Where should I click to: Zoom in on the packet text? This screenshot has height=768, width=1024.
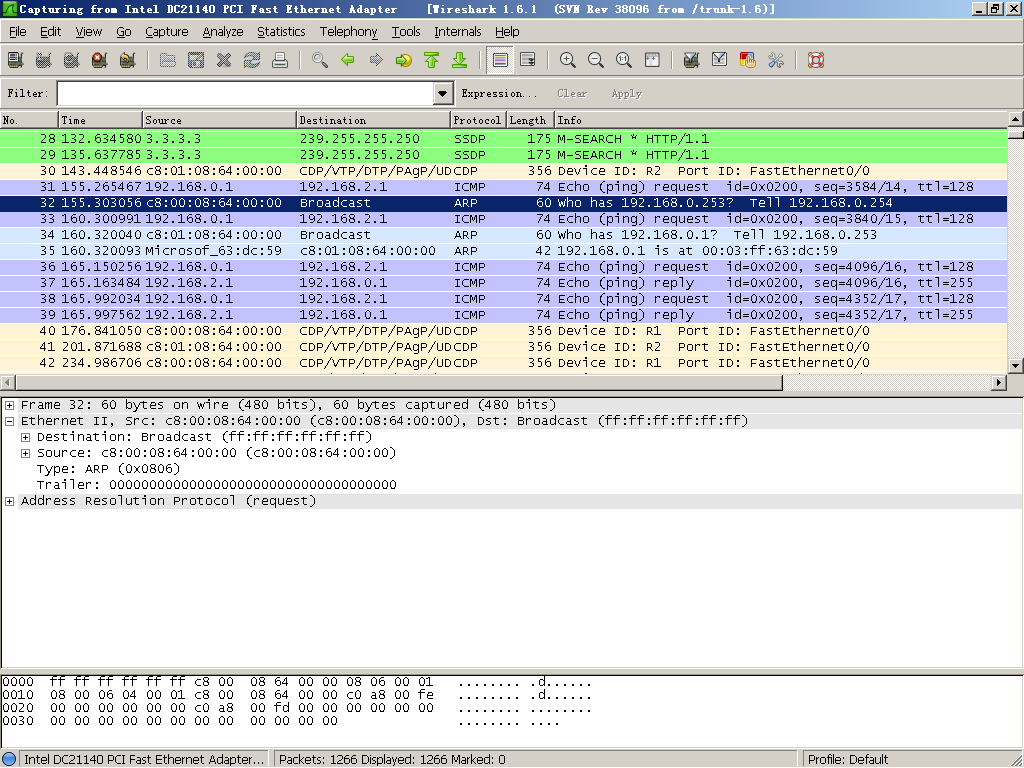(568, 60)
